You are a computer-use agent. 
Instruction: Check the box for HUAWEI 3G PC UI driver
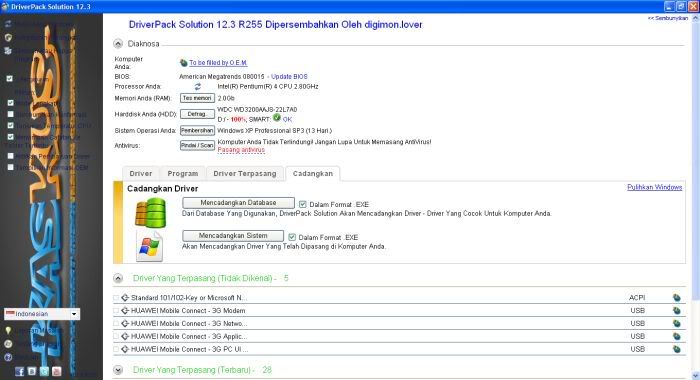coord(116,350)
